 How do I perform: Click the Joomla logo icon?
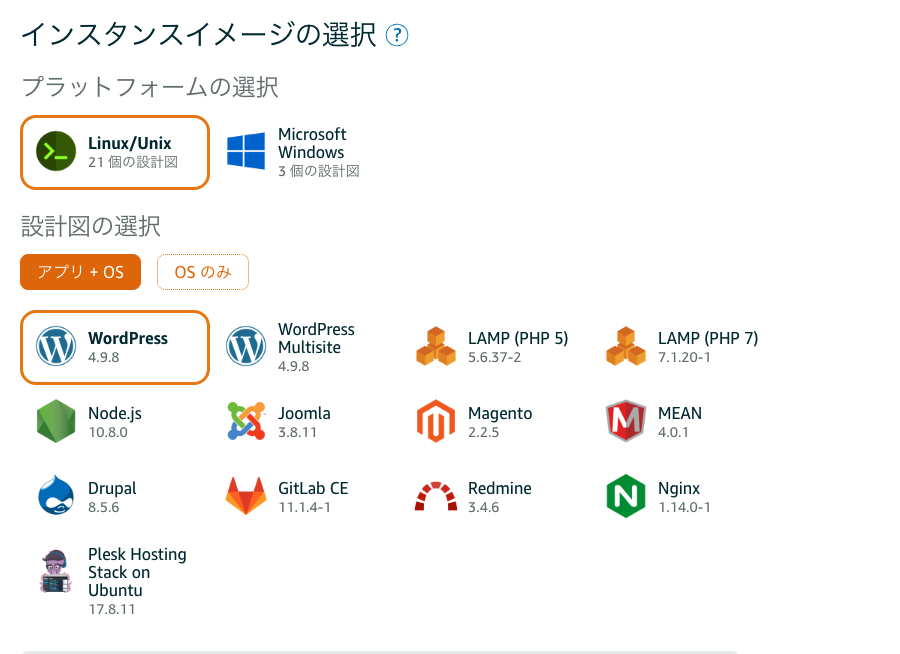click(x=246, y=421)
